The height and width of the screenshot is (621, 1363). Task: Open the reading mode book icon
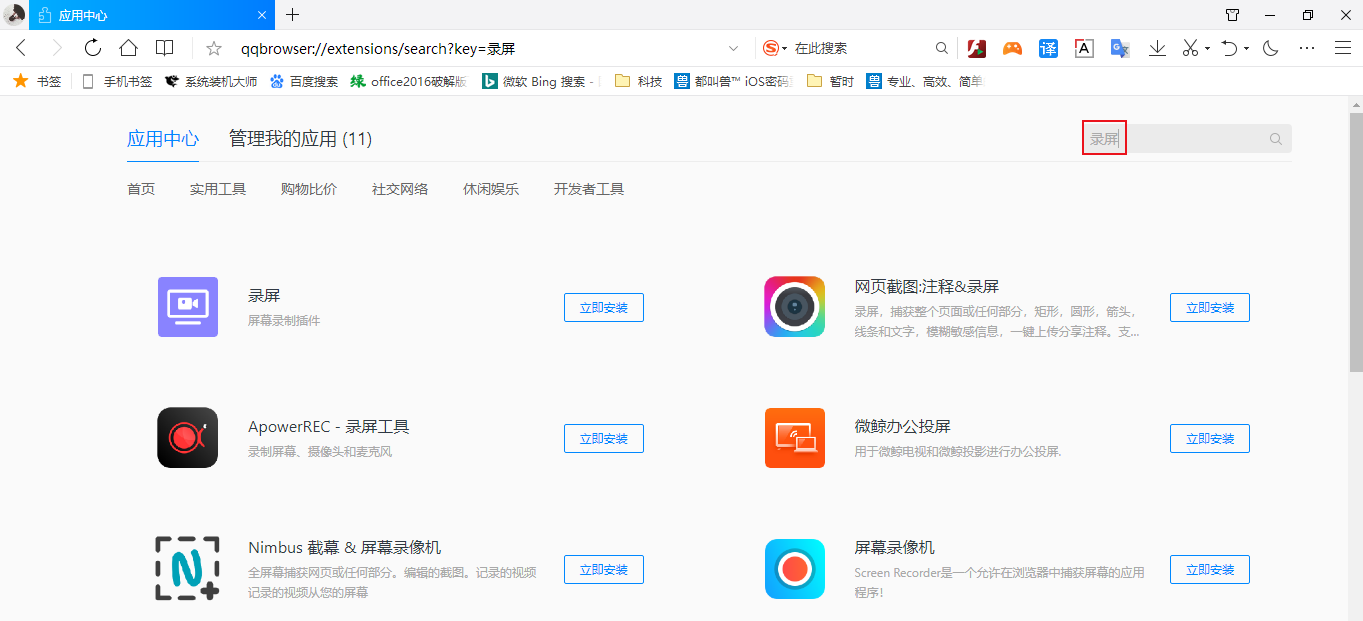[164, 48]
